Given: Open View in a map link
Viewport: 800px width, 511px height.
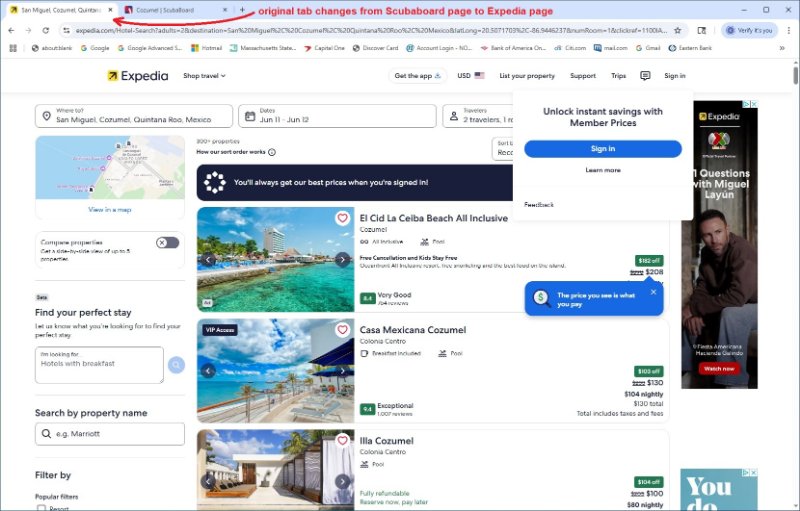Looking at the screenshot, I should click(x=110, y=210).
